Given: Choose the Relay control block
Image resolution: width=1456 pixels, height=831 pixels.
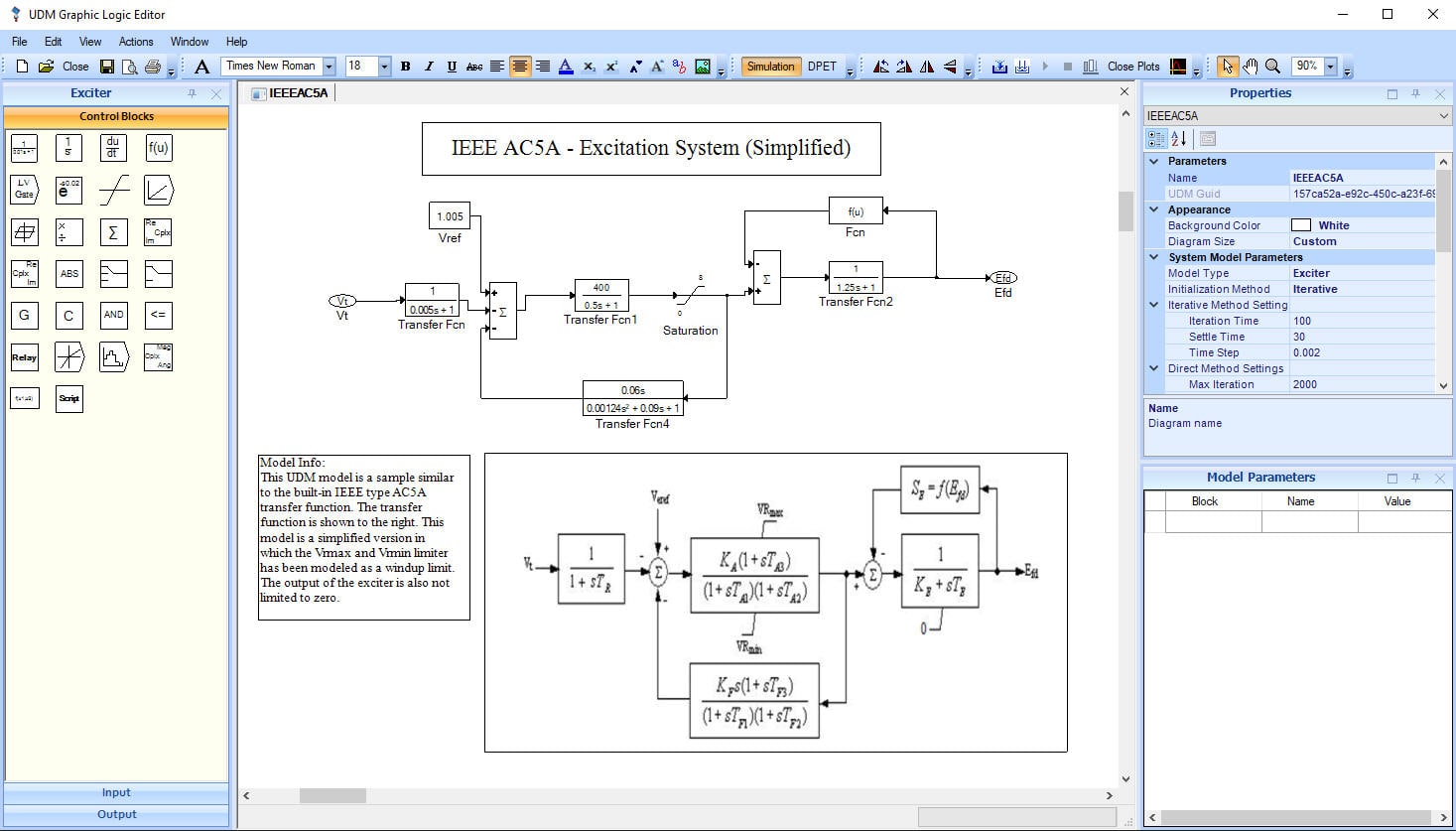Looking at the screenshot, I should (x=24, y=357).
